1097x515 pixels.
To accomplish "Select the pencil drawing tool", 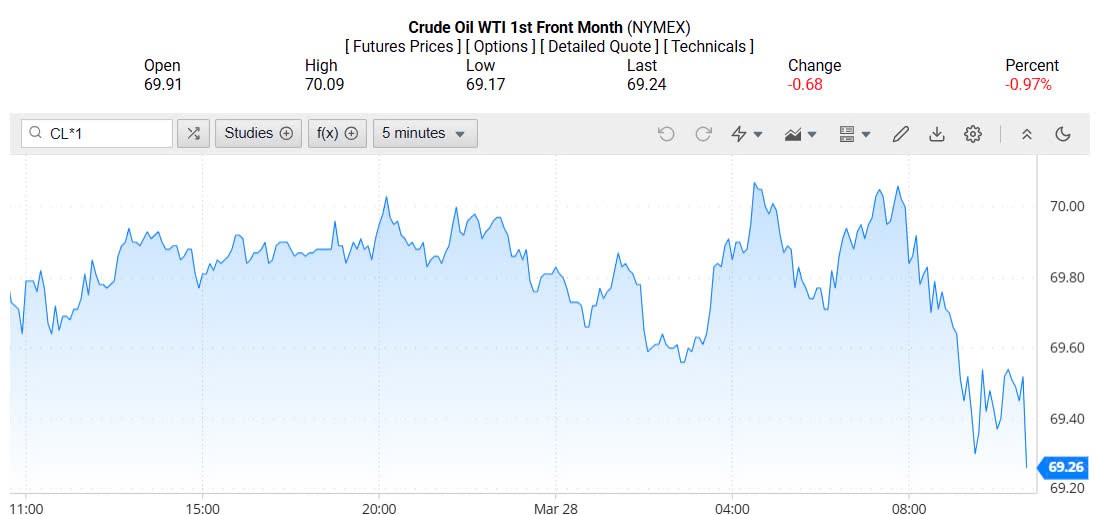I will (x=901, y=133).
